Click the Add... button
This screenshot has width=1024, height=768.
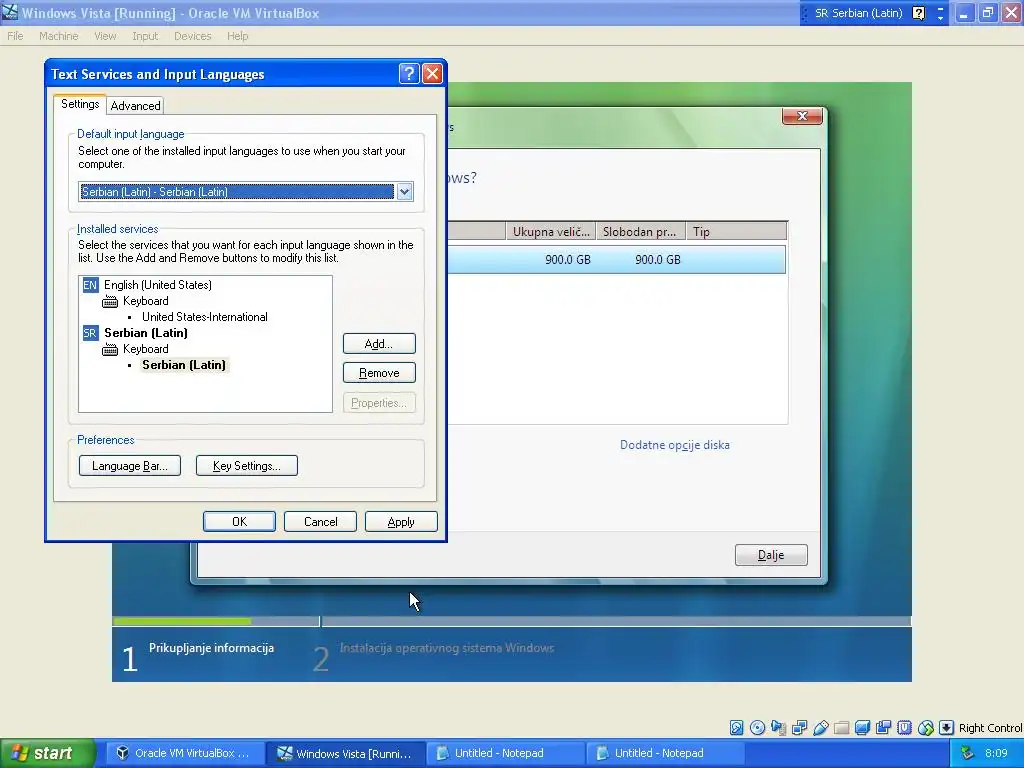click(379, 344)
